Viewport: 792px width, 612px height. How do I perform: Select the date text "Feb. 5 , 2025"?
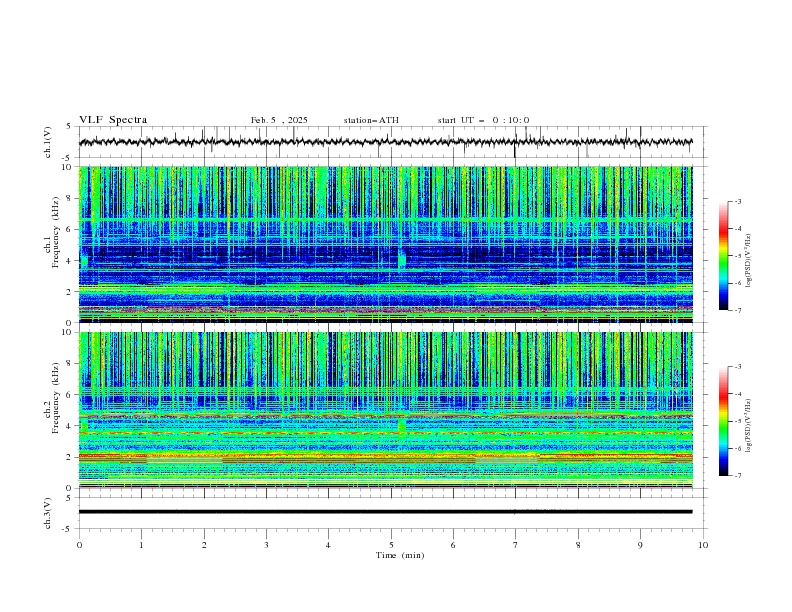pyautogui.click(x=279, y=120)
